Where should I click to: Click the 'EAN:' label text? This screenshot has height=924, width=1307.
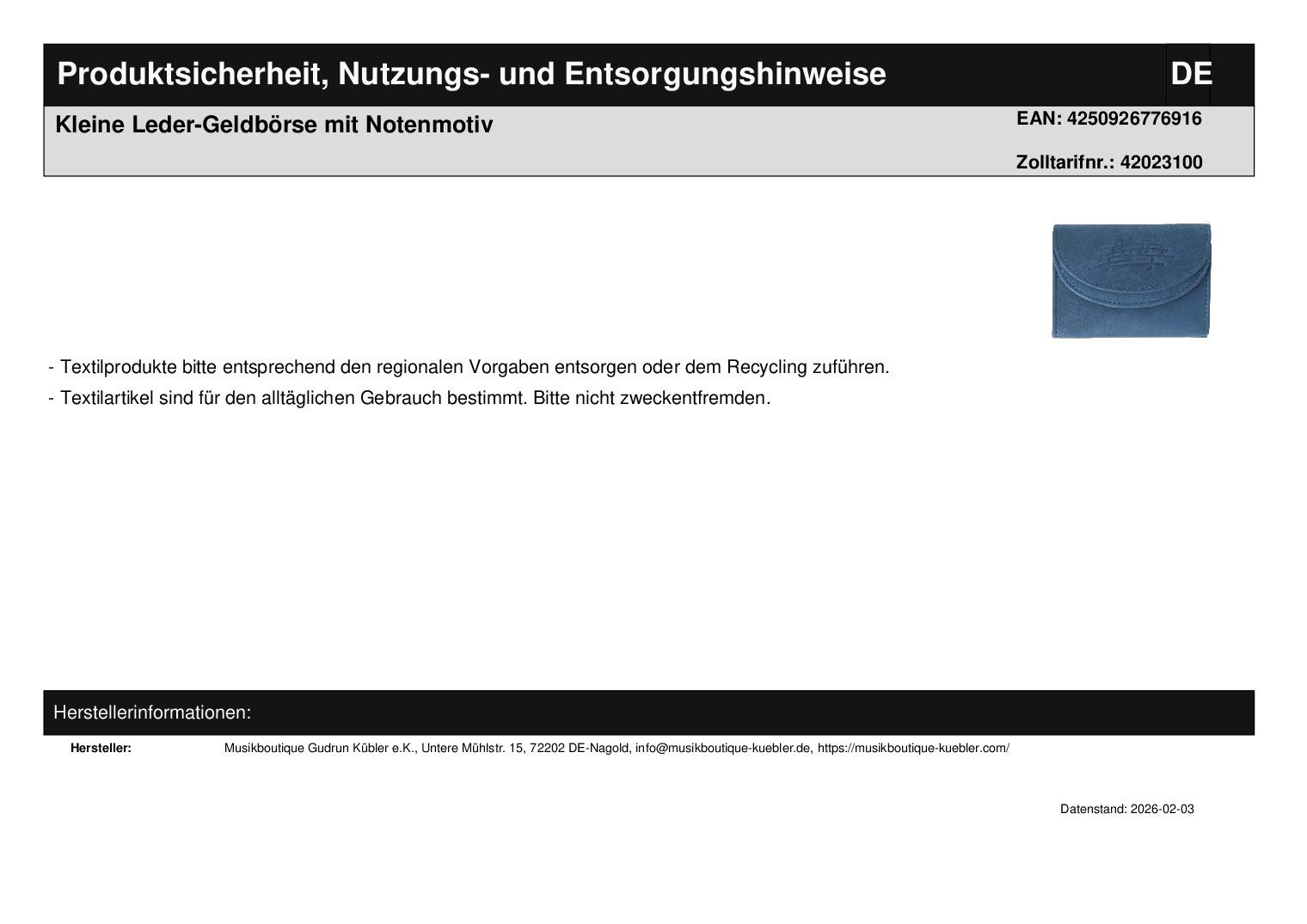(x=1039, y=119)
